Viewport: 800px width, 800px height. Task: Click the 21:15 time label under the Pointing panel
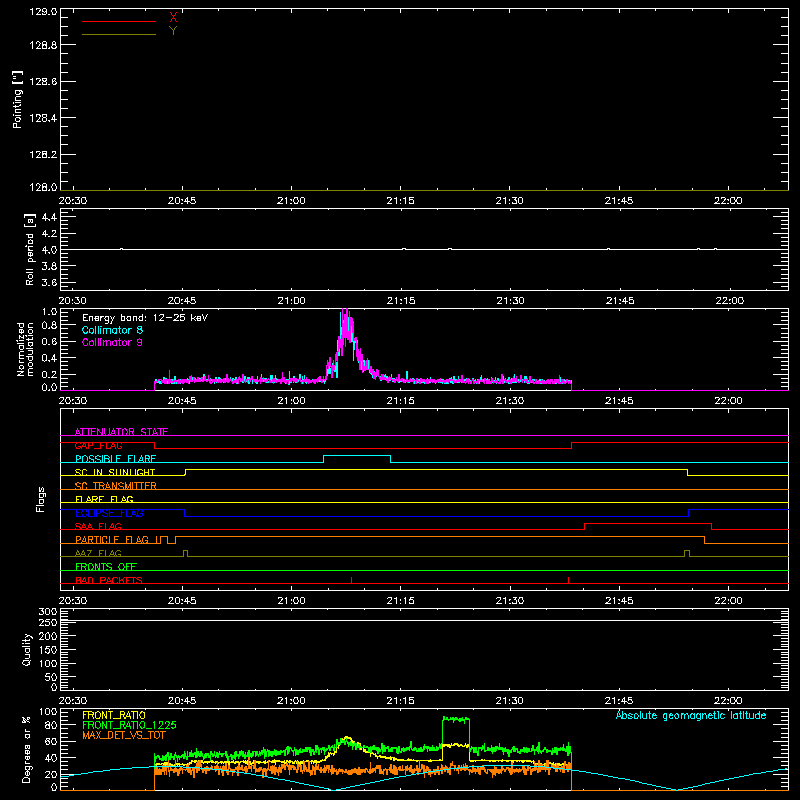click(x=401, y=201)
